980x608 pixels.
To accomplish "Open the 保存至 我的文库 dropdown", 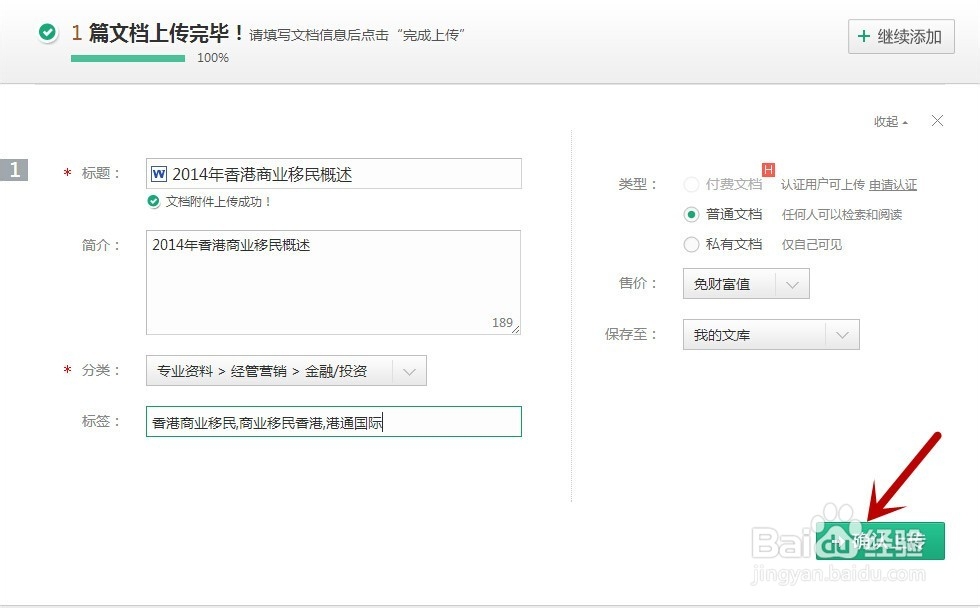I will pos(842,335).
